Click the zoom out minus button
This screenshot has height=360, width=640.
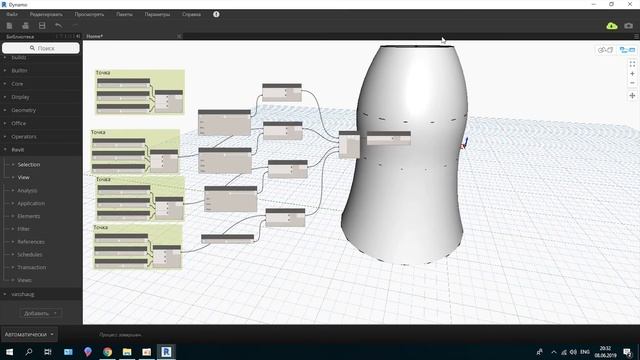click(632, 83)
